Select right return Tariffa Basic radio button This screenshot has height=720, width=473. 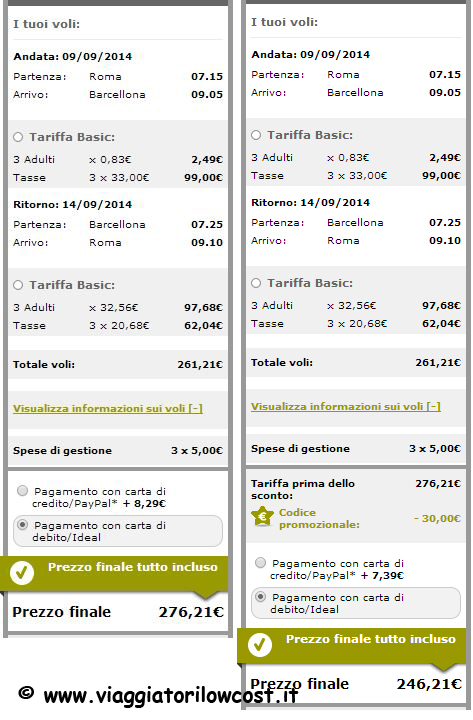[256, 283]
